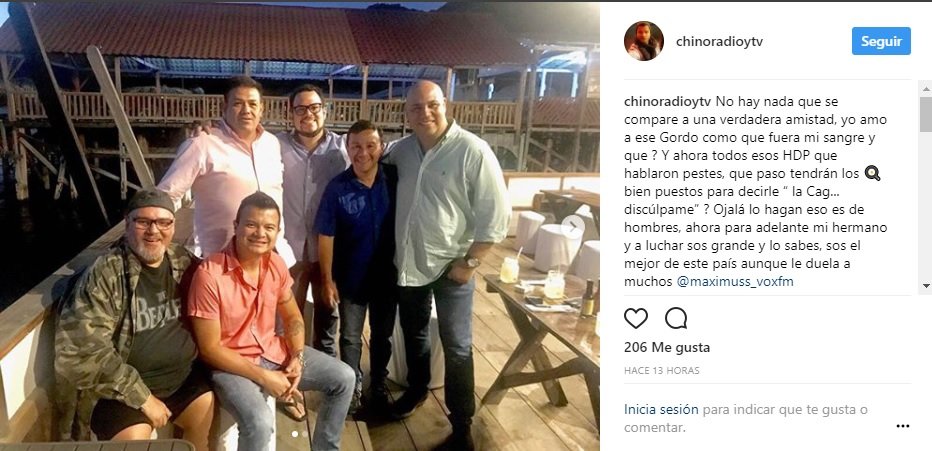Select the second carousel dot indicator
Image resolution: width=932 pixels, height=451 pixels.
coord(305,434)
